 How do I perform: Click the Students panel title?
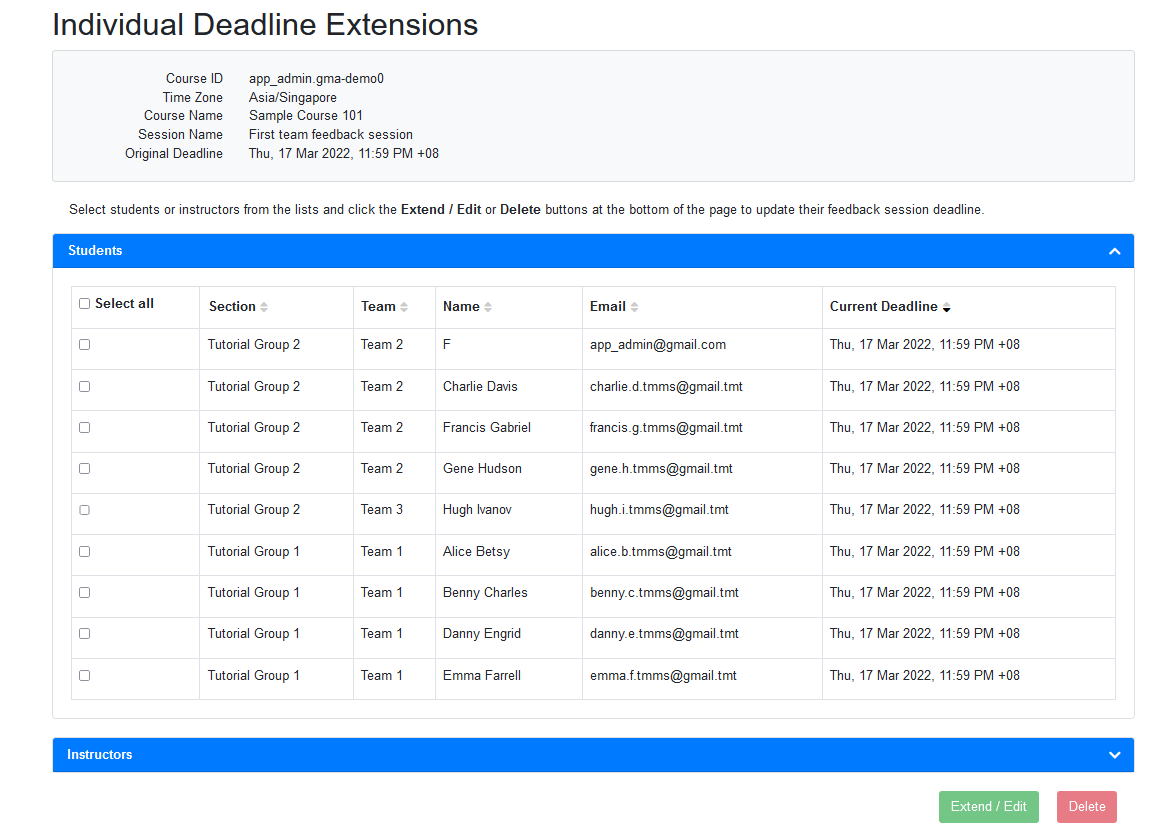[95, 251]
